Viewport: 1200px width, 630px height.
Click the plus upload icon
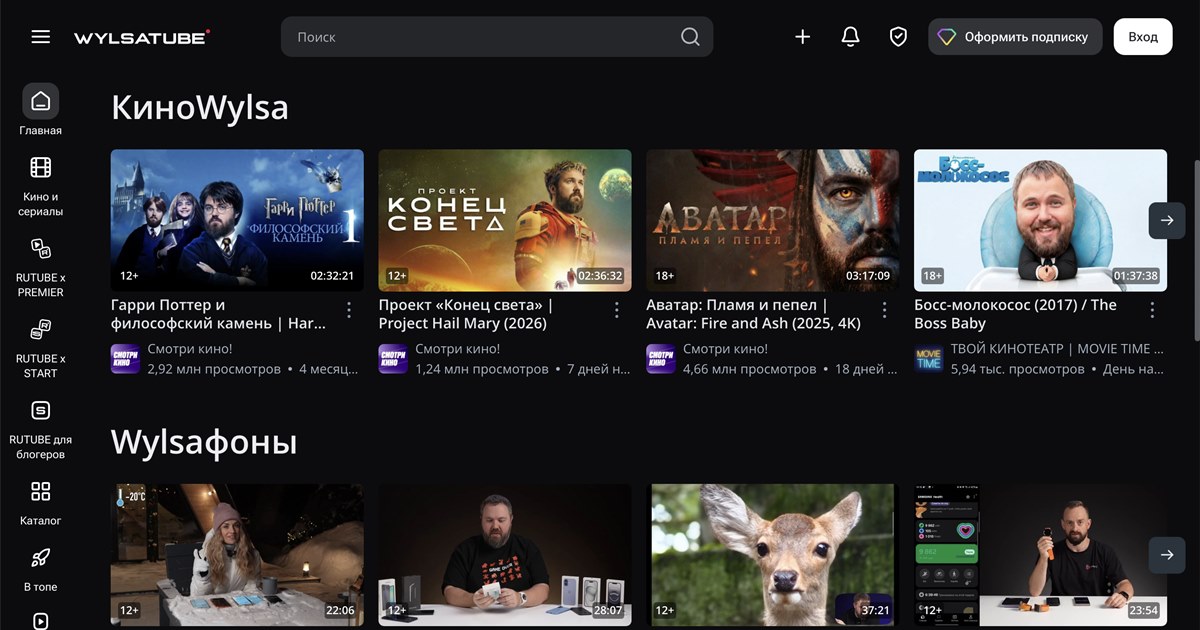tap(802, 37)
